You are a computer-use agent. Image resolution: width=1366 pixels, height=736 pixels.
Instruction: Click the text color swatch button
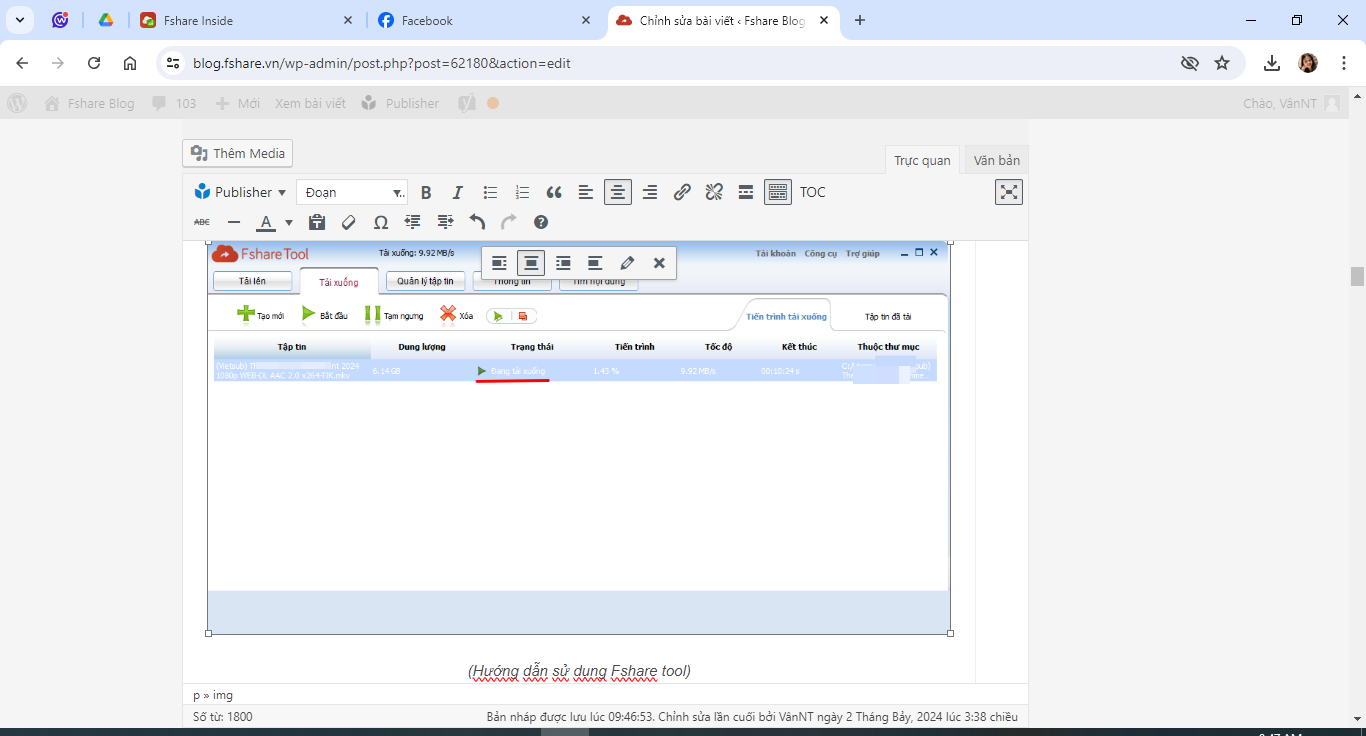[x=266, y=222]
